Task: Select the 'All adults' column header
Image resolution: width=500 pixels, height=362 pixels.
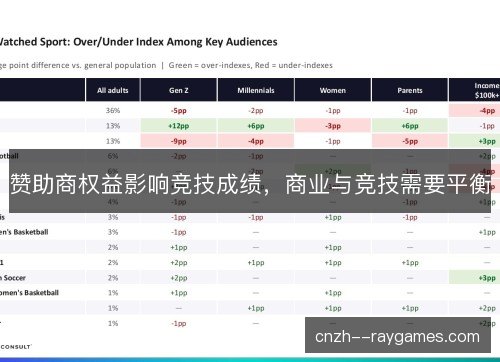Action: pyautogui.click(x=113, y=90)
